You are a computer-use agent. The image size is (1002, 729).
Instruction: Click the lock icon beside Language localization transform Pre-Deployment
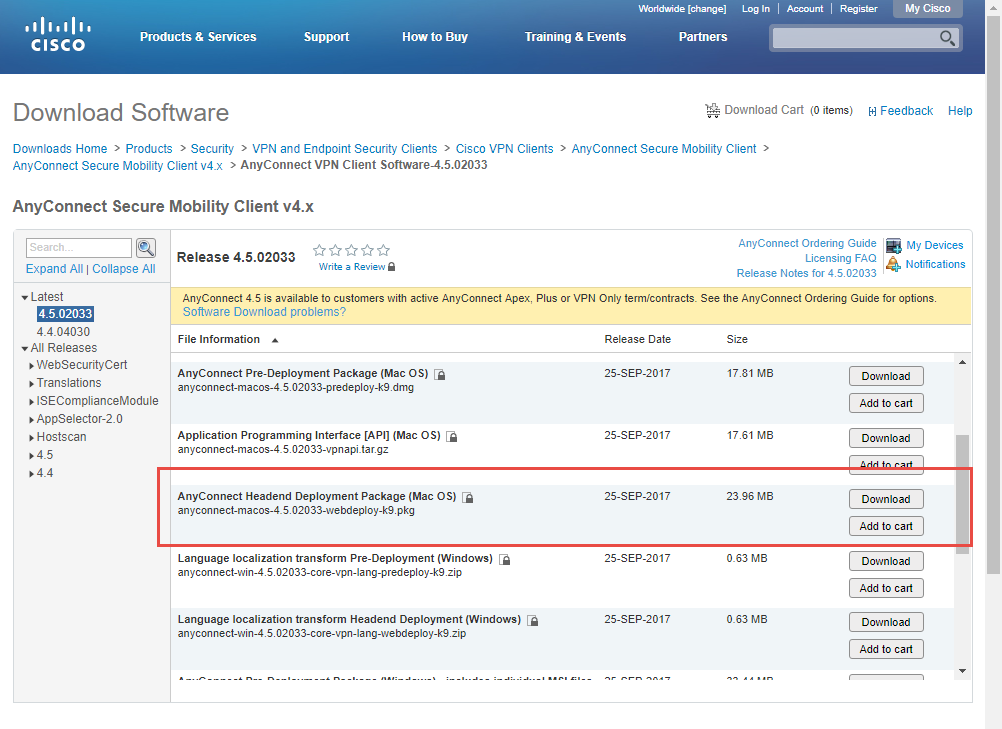coord(505,560)
